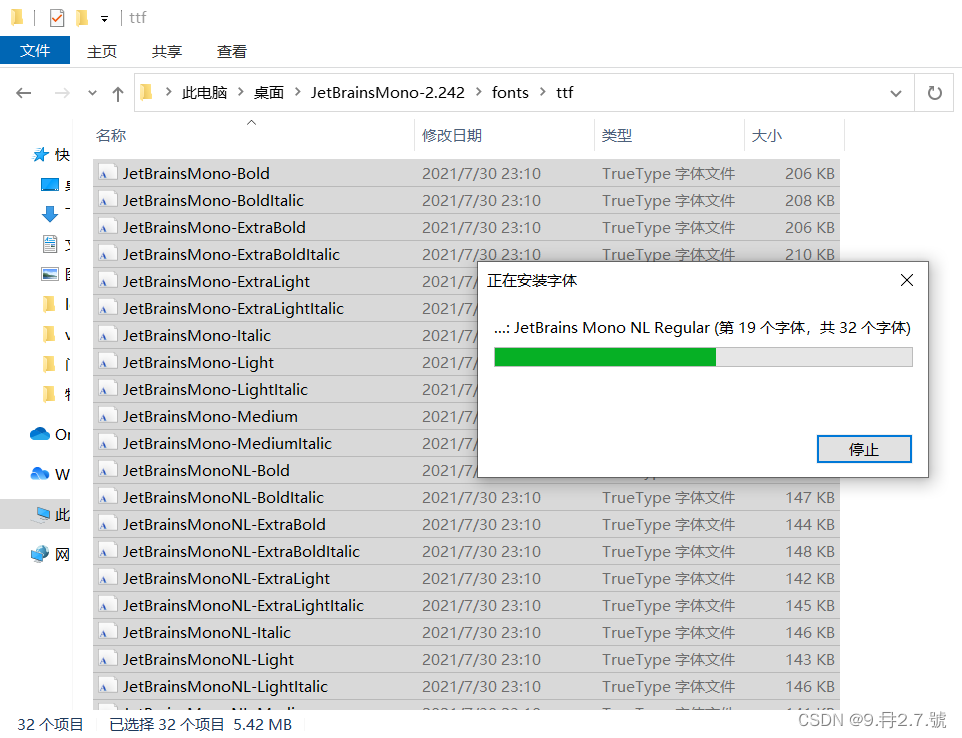Viewport: 962px width, 738px height.
Task: Select the JetBrainsMono-ExtraBold font file icon
Action: (107, 228)
